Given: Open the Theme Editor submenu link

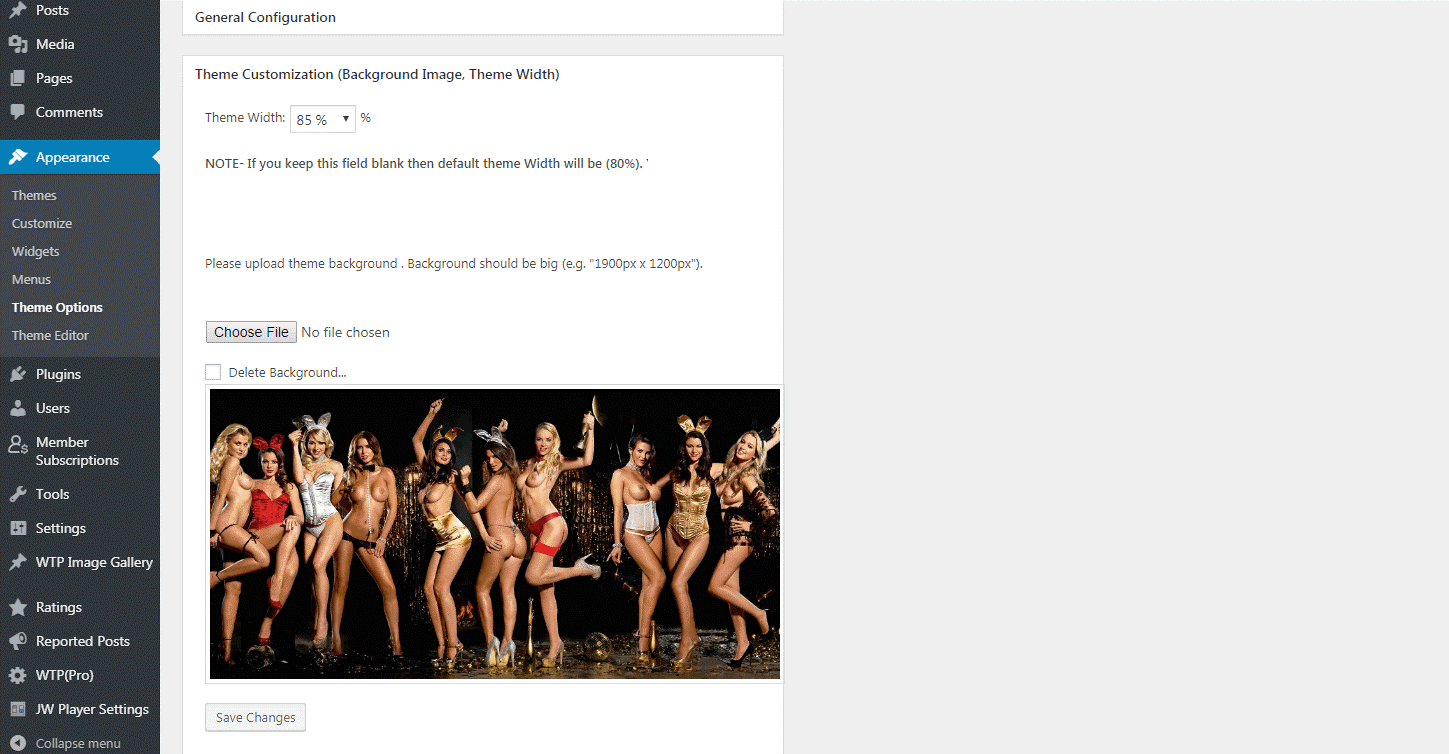Looking at the screenshot, I should tap(50, 335).
